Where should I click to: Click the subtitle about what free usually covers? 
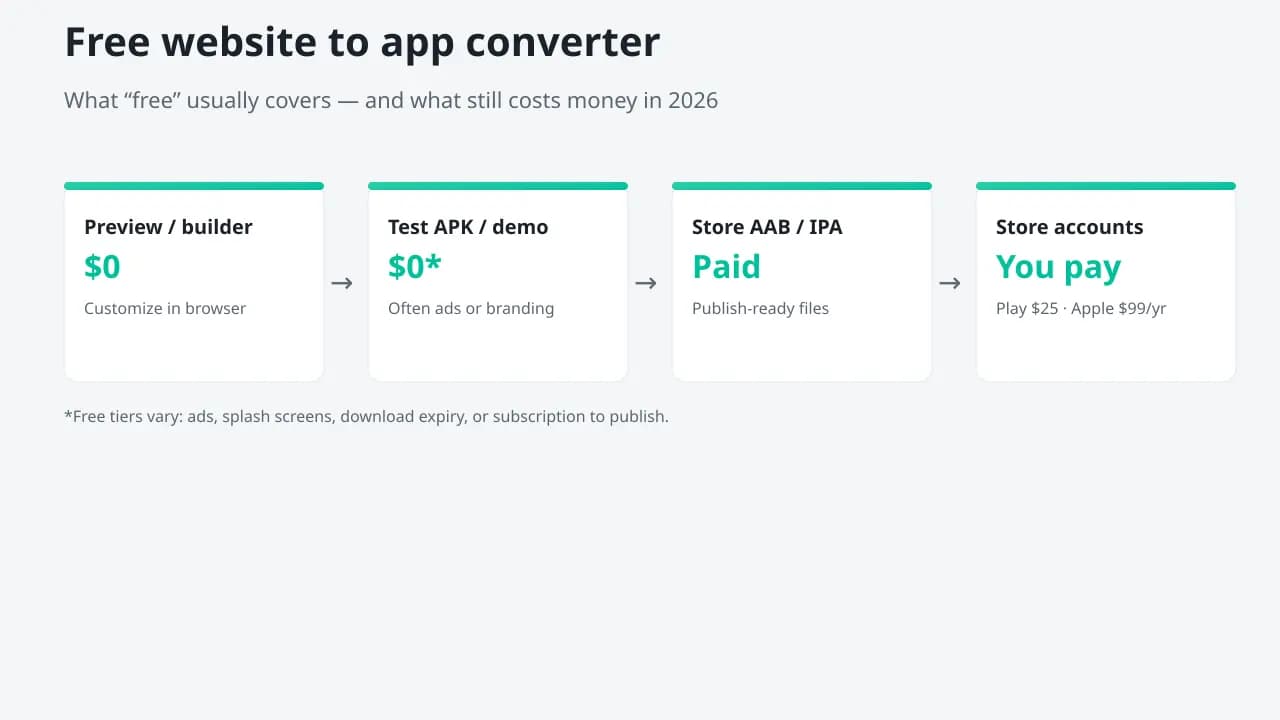(391, 100)
